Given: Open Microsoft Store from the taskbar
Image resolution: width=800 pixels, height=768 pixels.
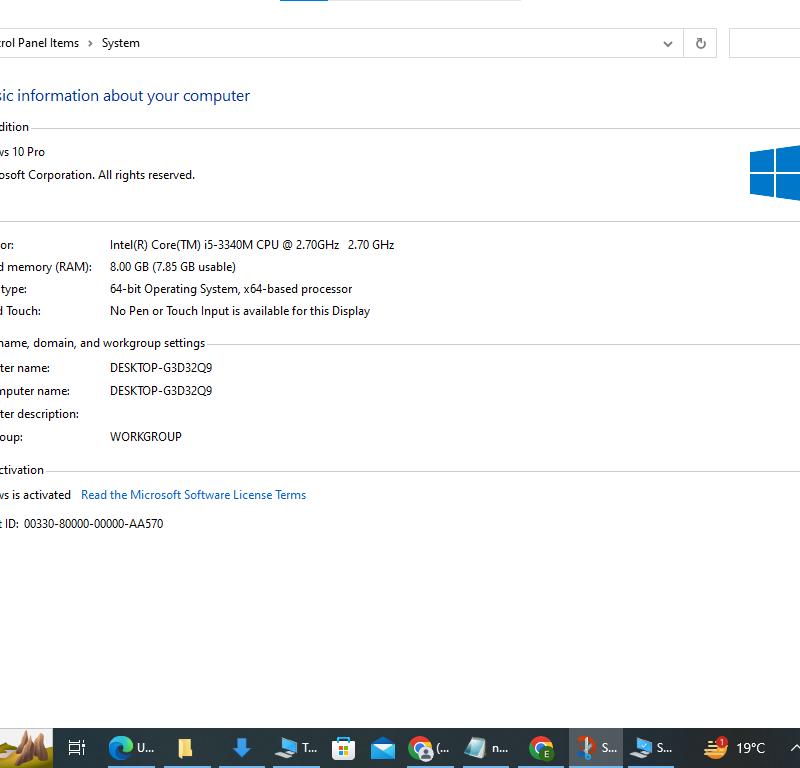Looking at the screenshot, I should point(343,747).
